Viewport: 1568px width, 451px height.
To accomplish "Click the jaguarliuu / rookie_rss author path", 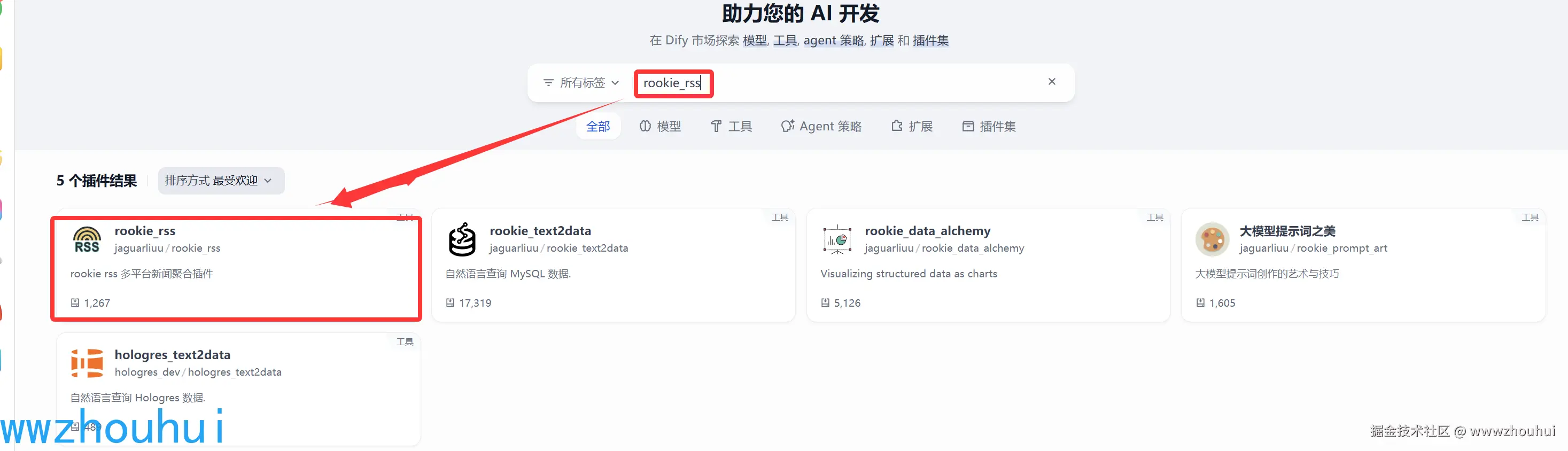I will pyautogui.click(x=167, y=248).
